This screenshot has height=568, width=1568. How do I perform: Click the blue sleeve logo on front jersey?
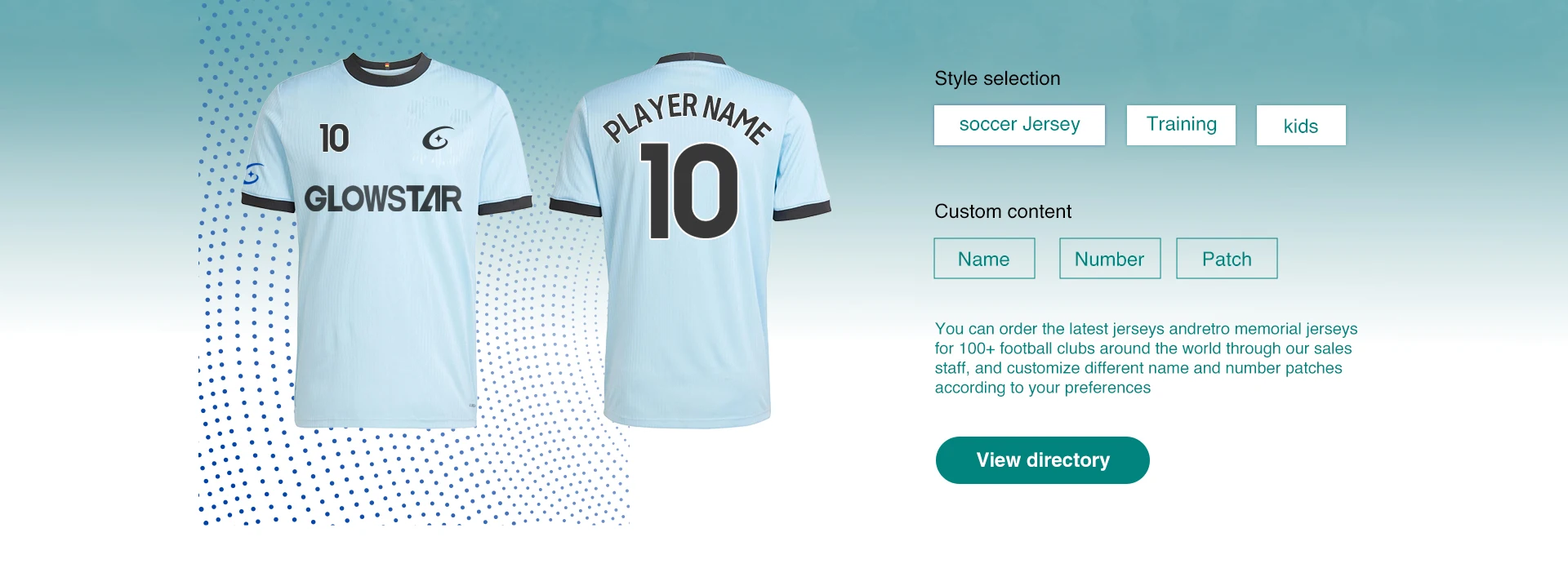coord(253,174)
